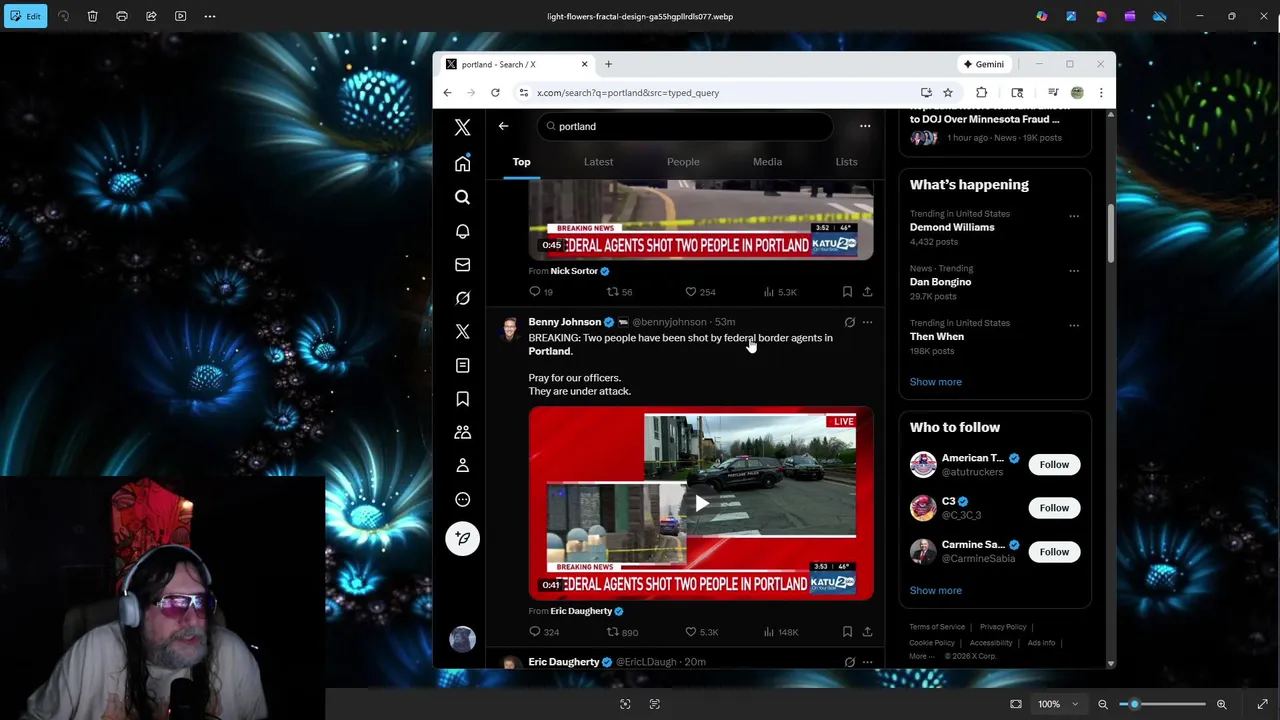Image resolution: width=1280 pixels, height=720 pixels.
Task: Bookmark this page with the star icon
Action: (948, 93)
